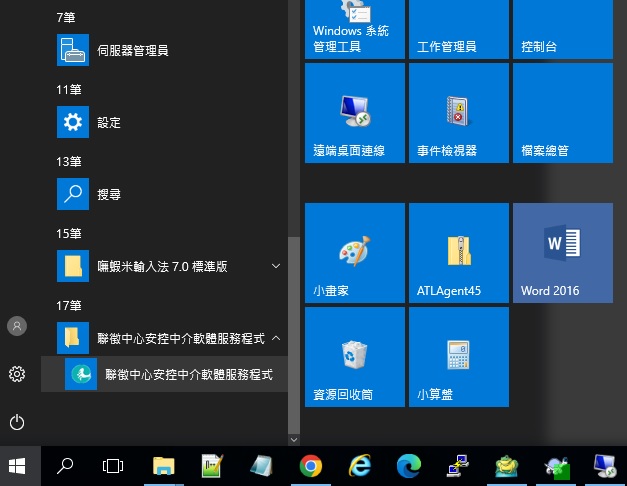Screen dimensions: 627x486
Task: Click the Google Chrome taskbar icon
Action: [310, 465]
